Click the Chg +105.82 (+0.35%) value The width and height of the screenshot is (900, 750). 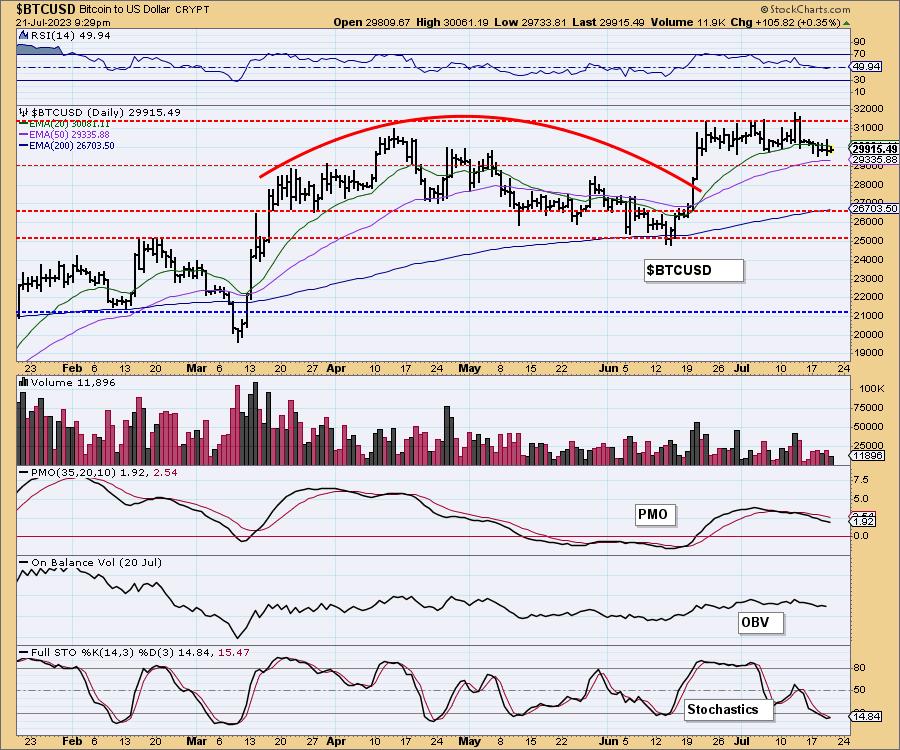click(786, 22)
